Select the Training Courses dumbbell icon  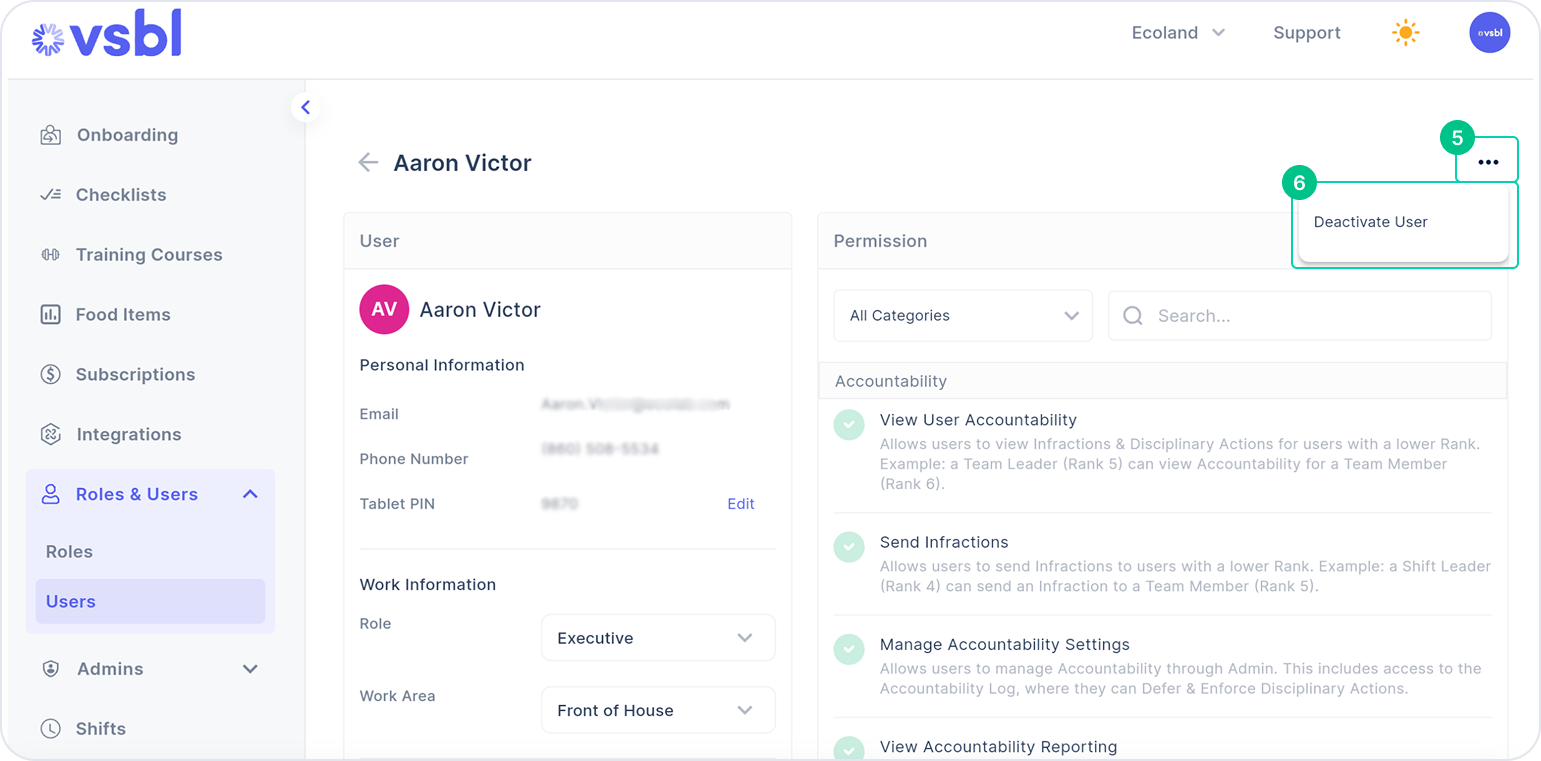pyautogui.click(x=50, y=255)
